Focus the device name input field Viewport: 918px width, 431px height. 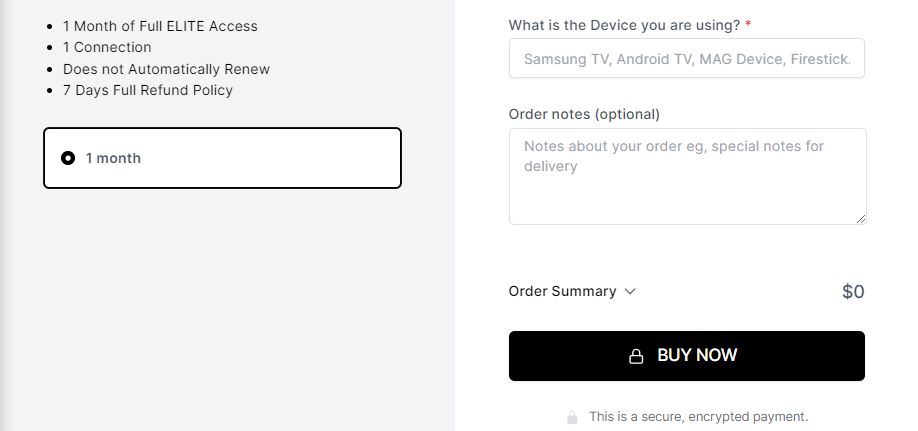point(687,58)
